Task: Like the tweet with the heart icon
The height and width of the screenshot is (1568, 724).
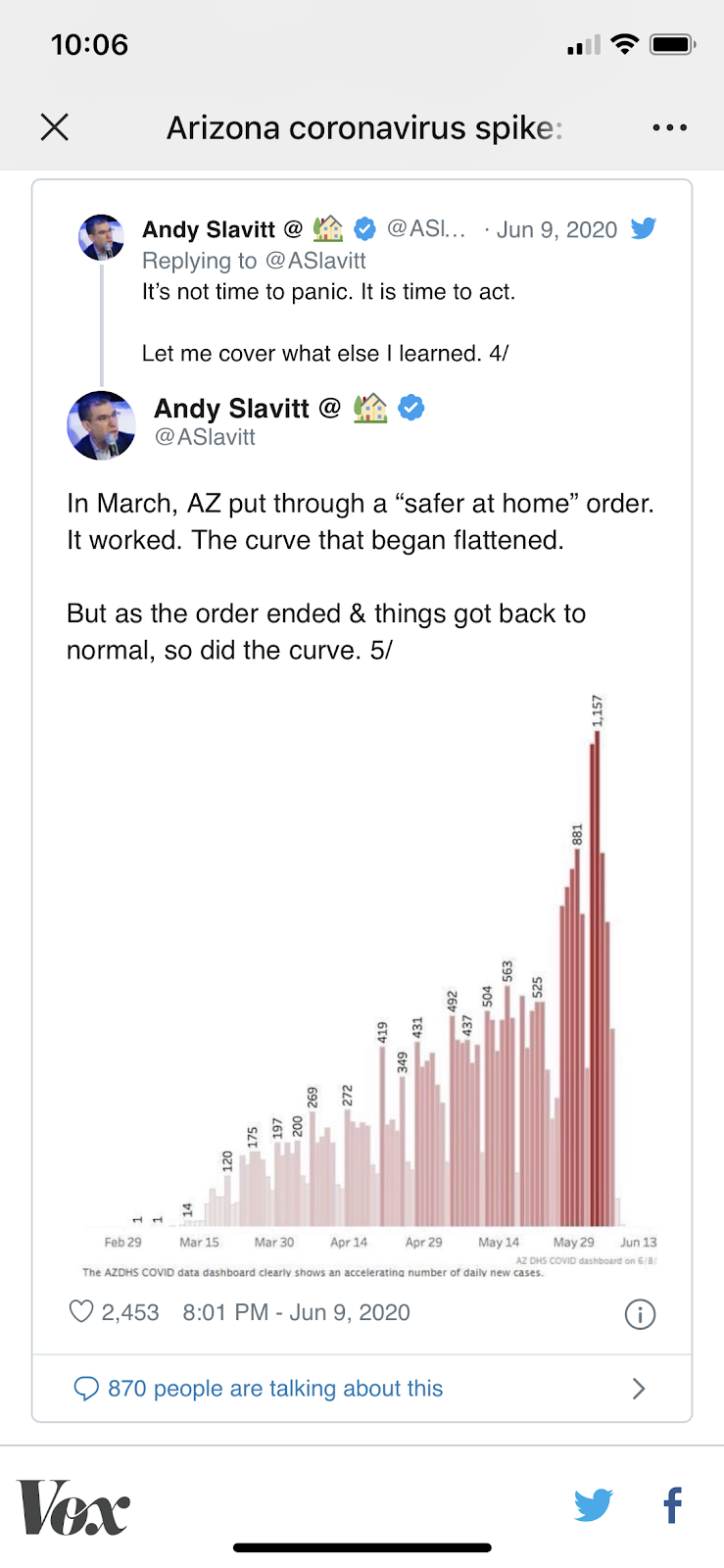Action: tap(81, 1312)
